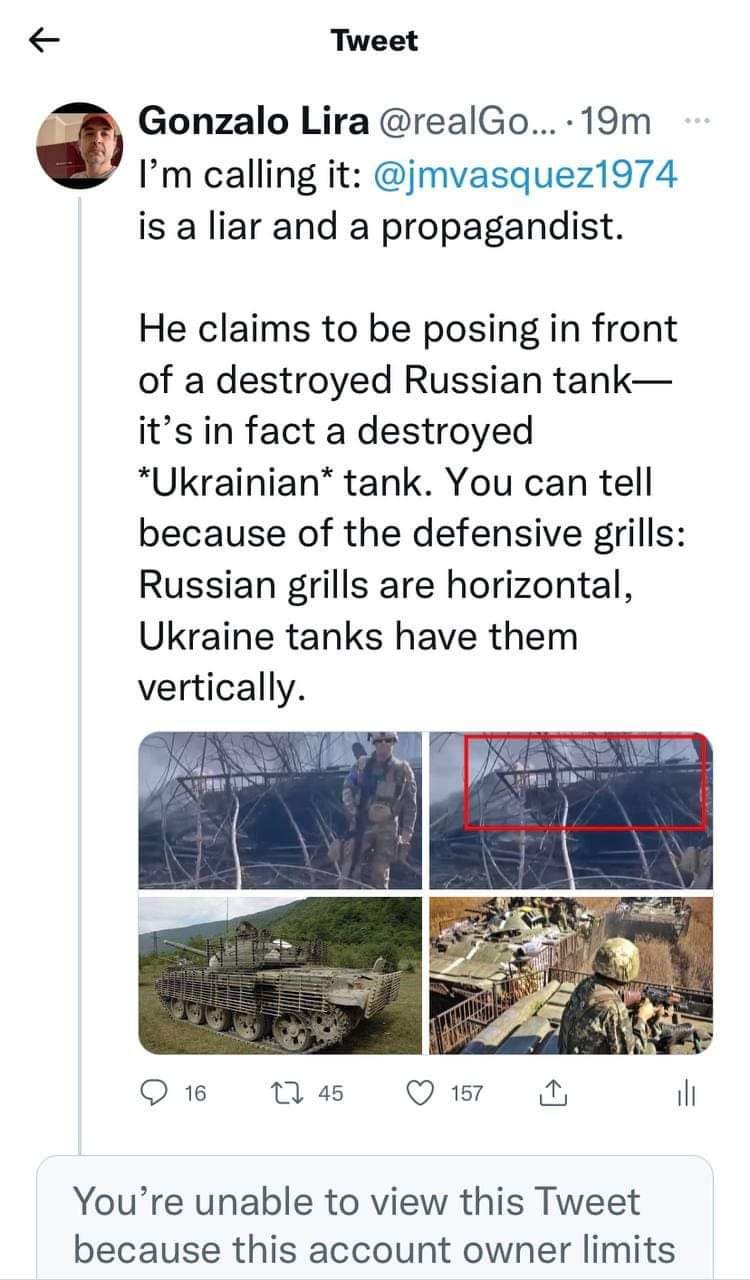View the soldier posing photo
The width and height of the screenshot is (750, 1280).
[x=281, y=810]
